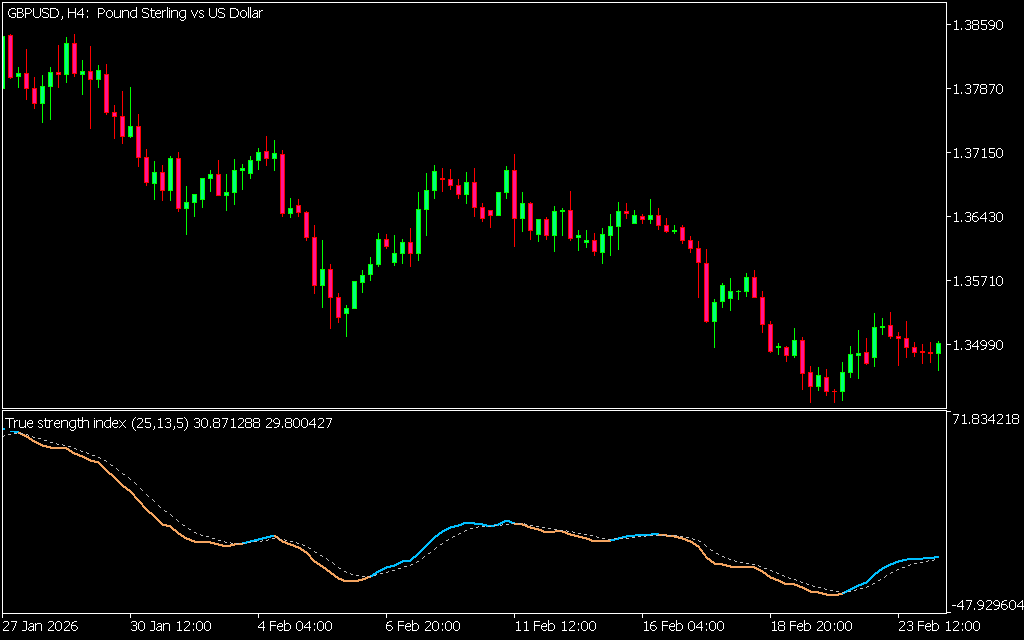The height and width of the screenshot is (640, 1024).
Task: Click the 1.36430 price axis label
Action: pos(979,217)
